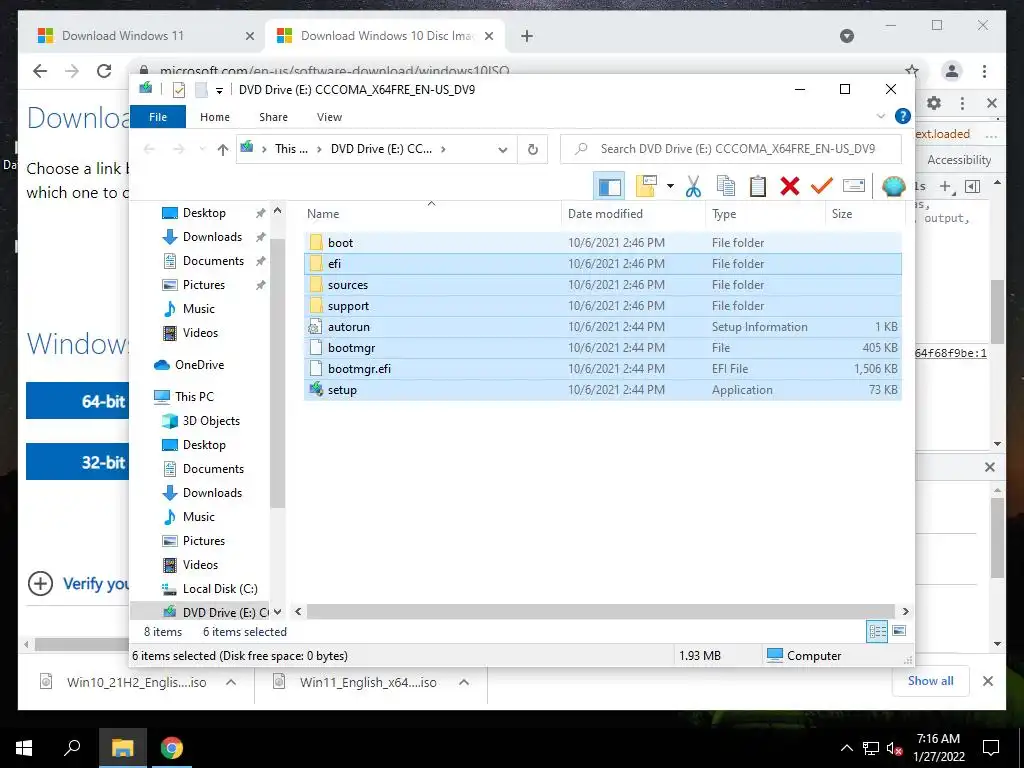1024x768 pixels.
Task: Expand chevron after This PC breadcrumb
Action: point(319,150)
